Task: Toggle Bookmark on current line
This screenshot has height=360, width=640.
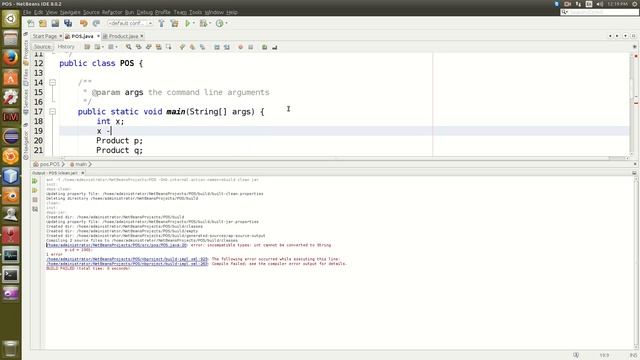Action: [202, 47]
